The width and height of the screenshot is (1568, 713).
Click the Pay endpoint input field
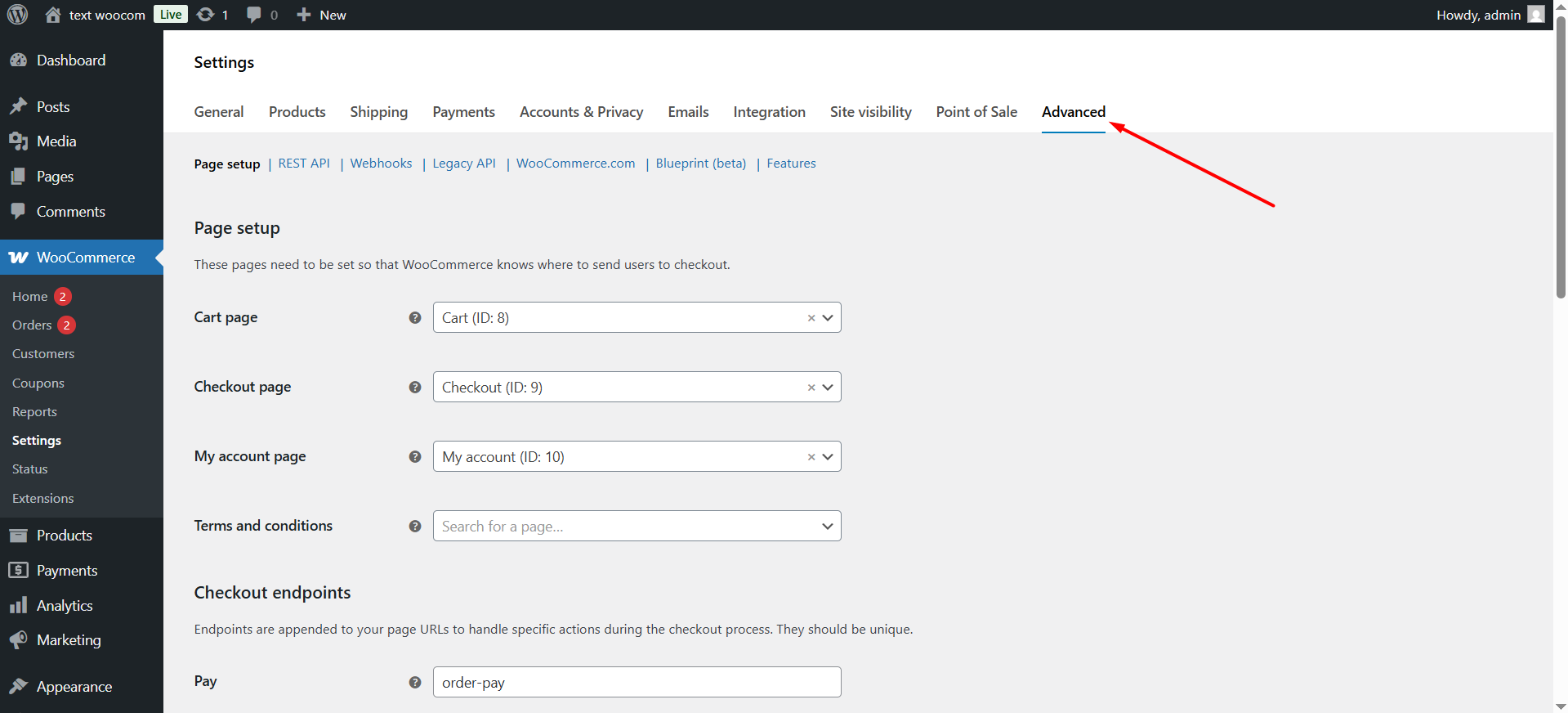click(x=636, y=683)
